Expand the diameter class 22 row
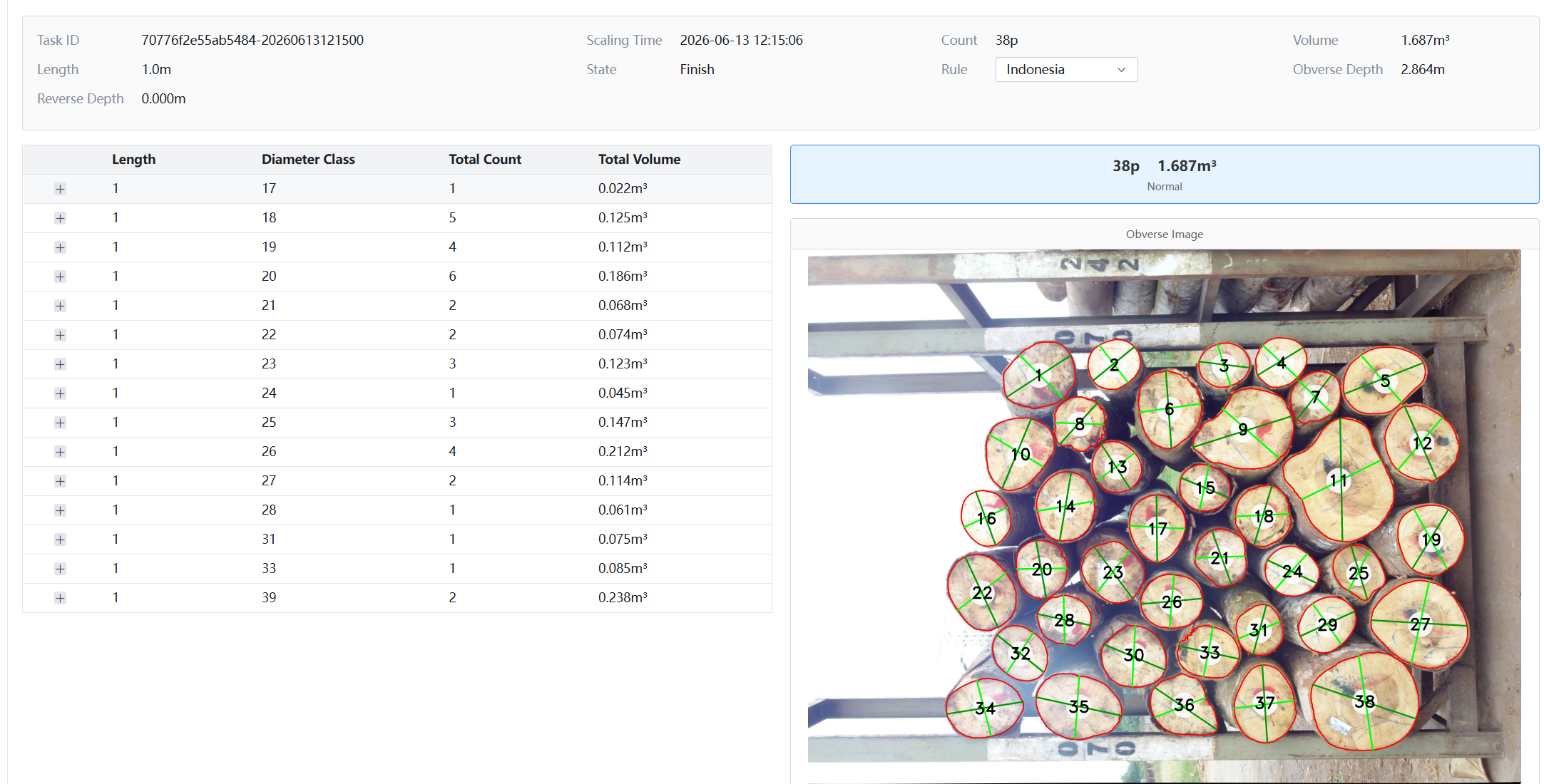The width and height of the screenshot is (1544, 784). [x=60, y=335]
